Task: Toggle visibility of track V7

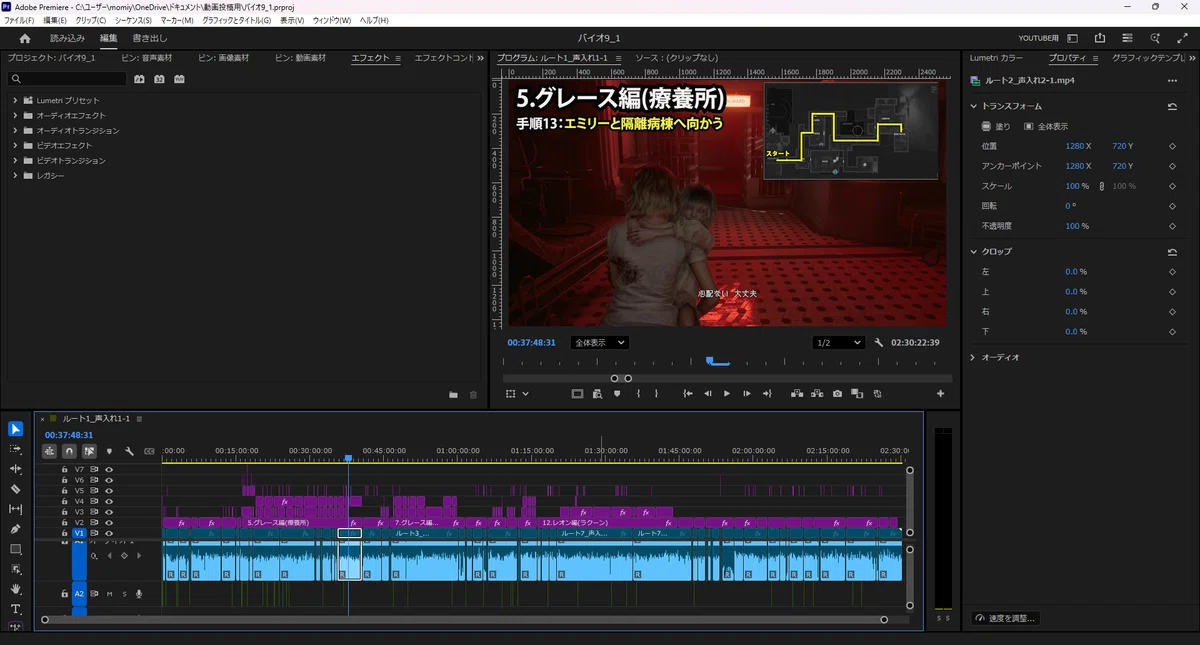Action: click(109, 469)
